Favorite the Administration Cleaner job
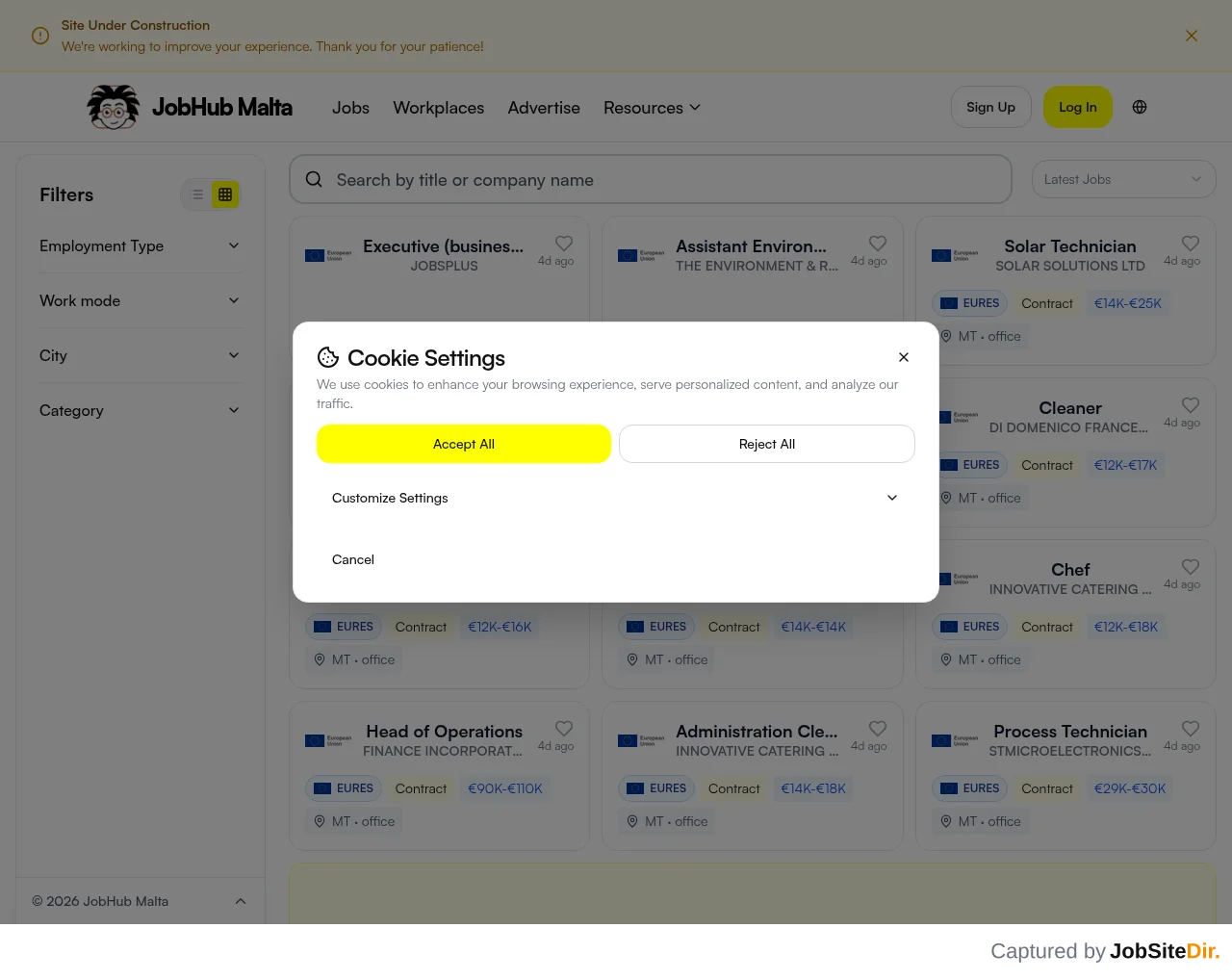Screen dimensions: 1232x980 click(x=878, y=729)
